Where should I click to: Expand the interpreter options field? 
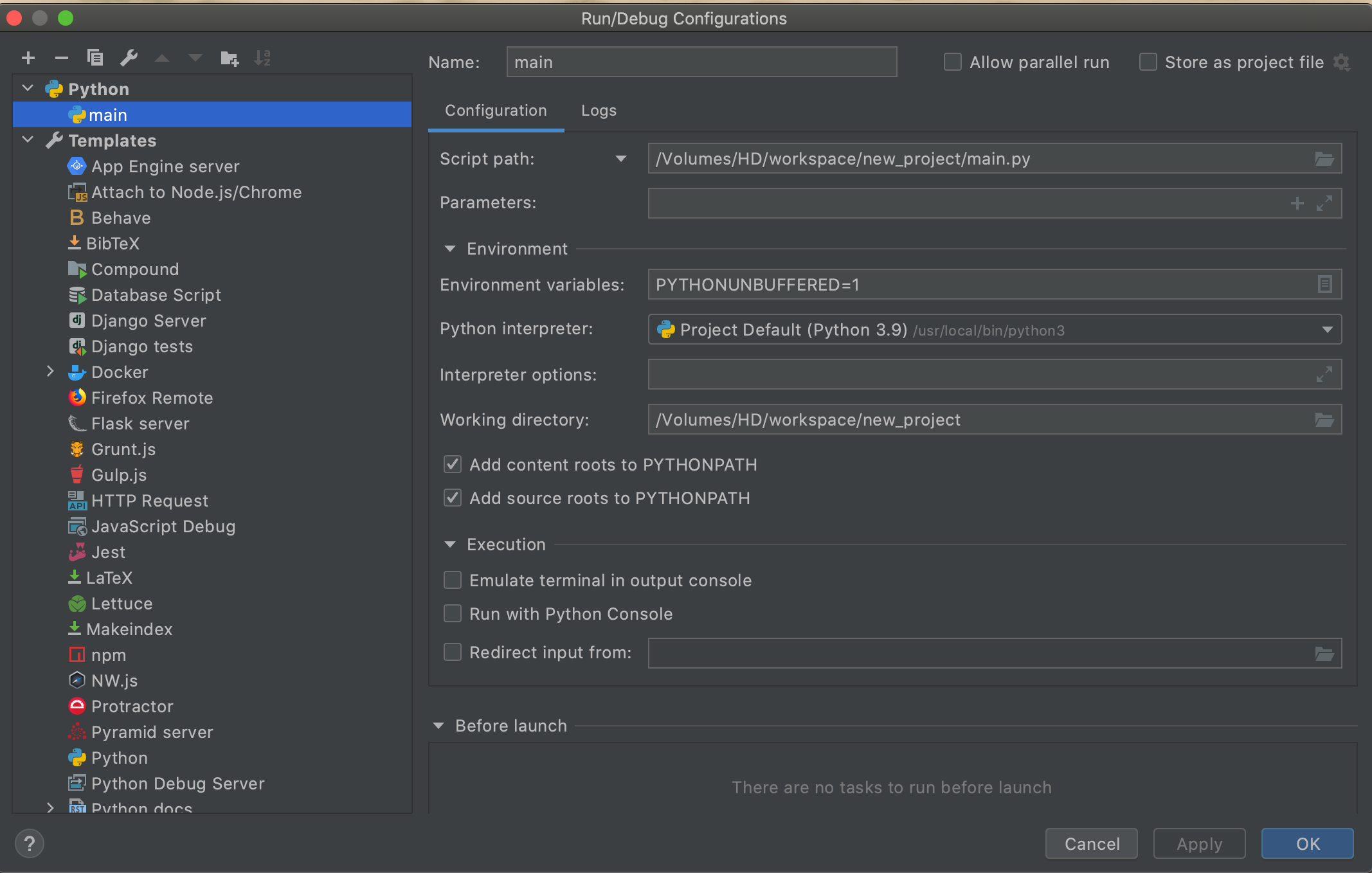1324,374
